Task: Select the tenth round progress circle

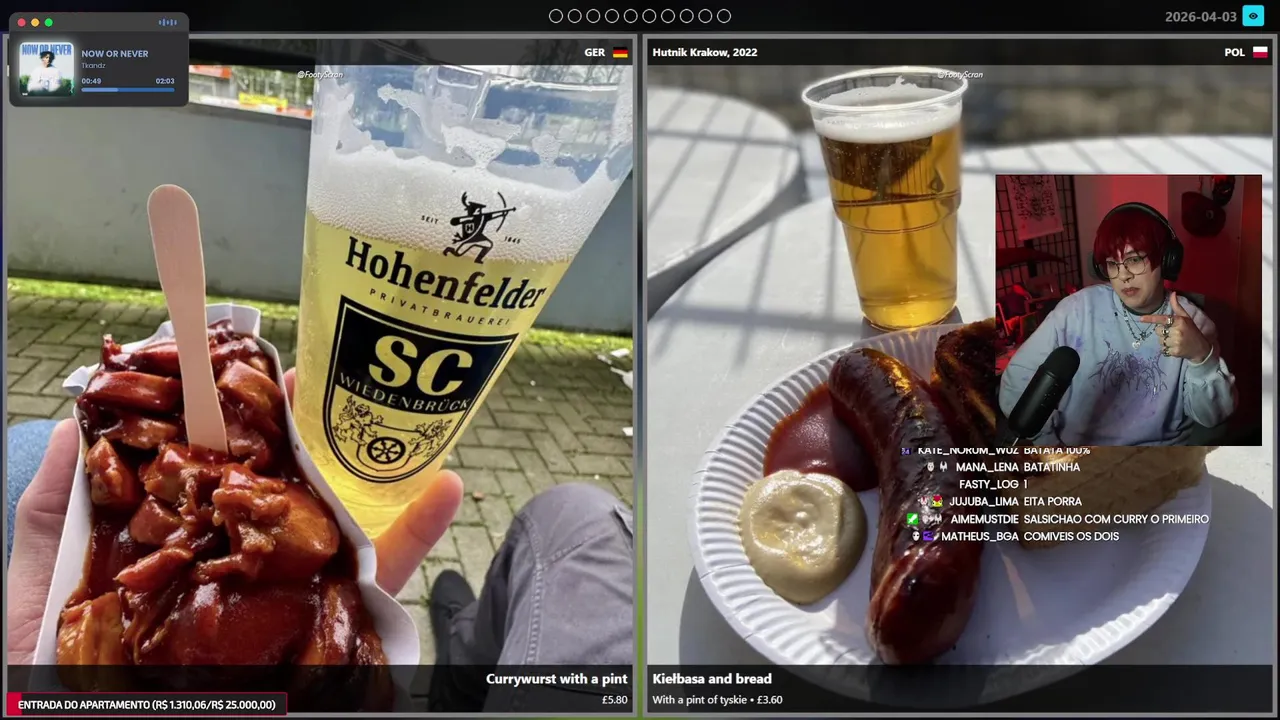Action: coord(724,16)
